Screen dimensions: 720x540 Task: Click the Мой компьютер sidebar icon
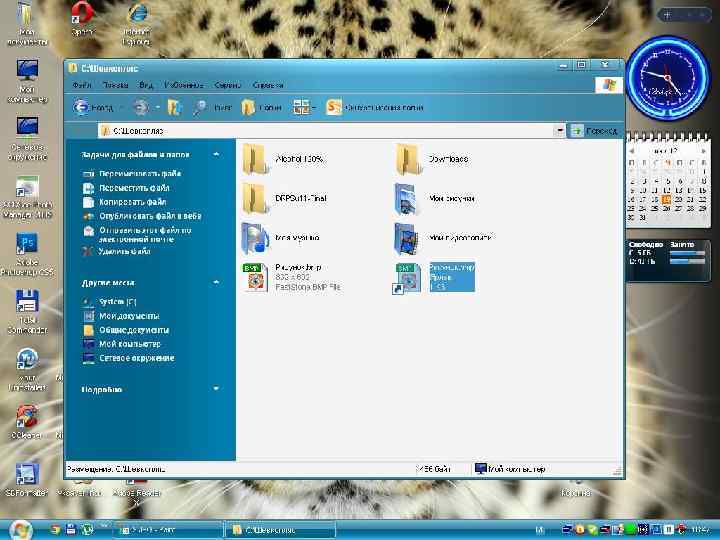(x=88, y=344)
